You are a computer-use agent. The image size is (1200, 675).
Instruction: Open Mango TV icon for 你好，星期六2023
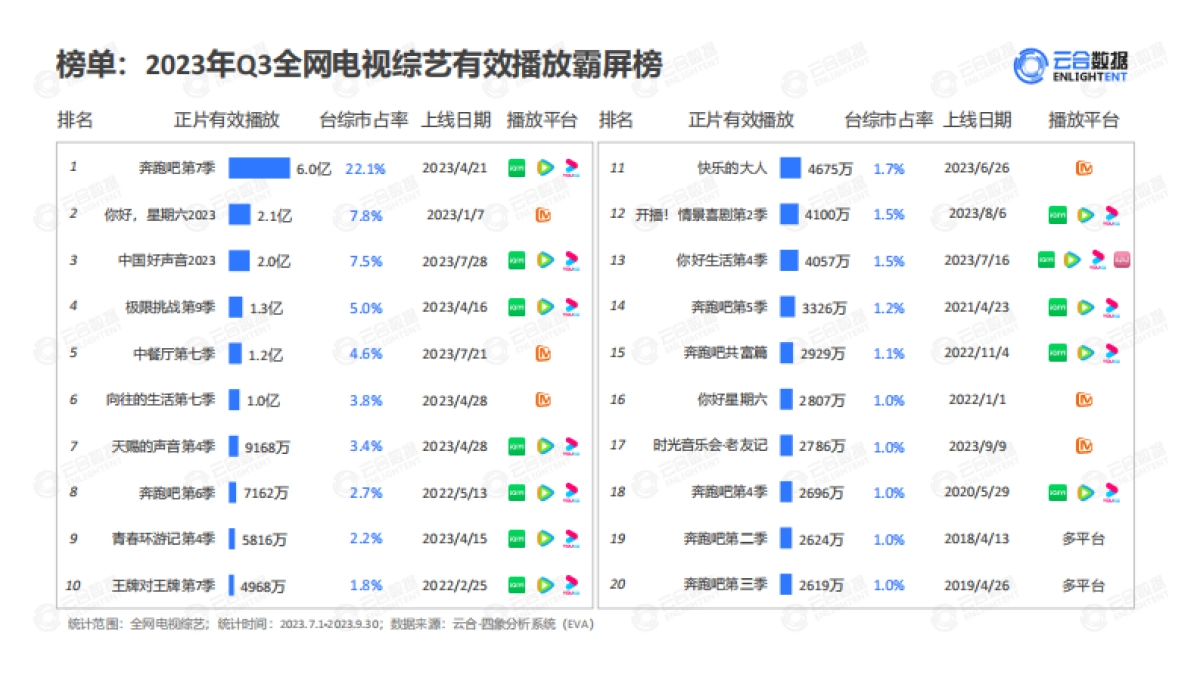541,213
